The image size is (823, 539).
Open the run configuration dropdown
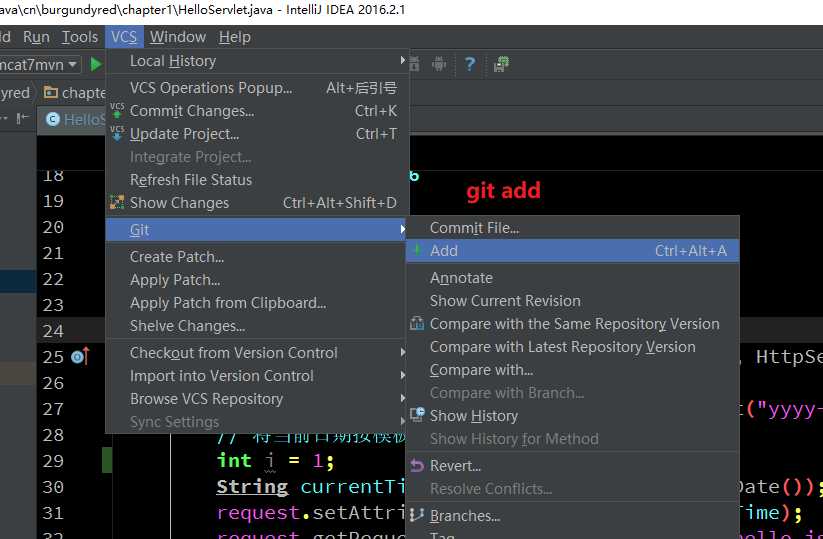point(40,65)
